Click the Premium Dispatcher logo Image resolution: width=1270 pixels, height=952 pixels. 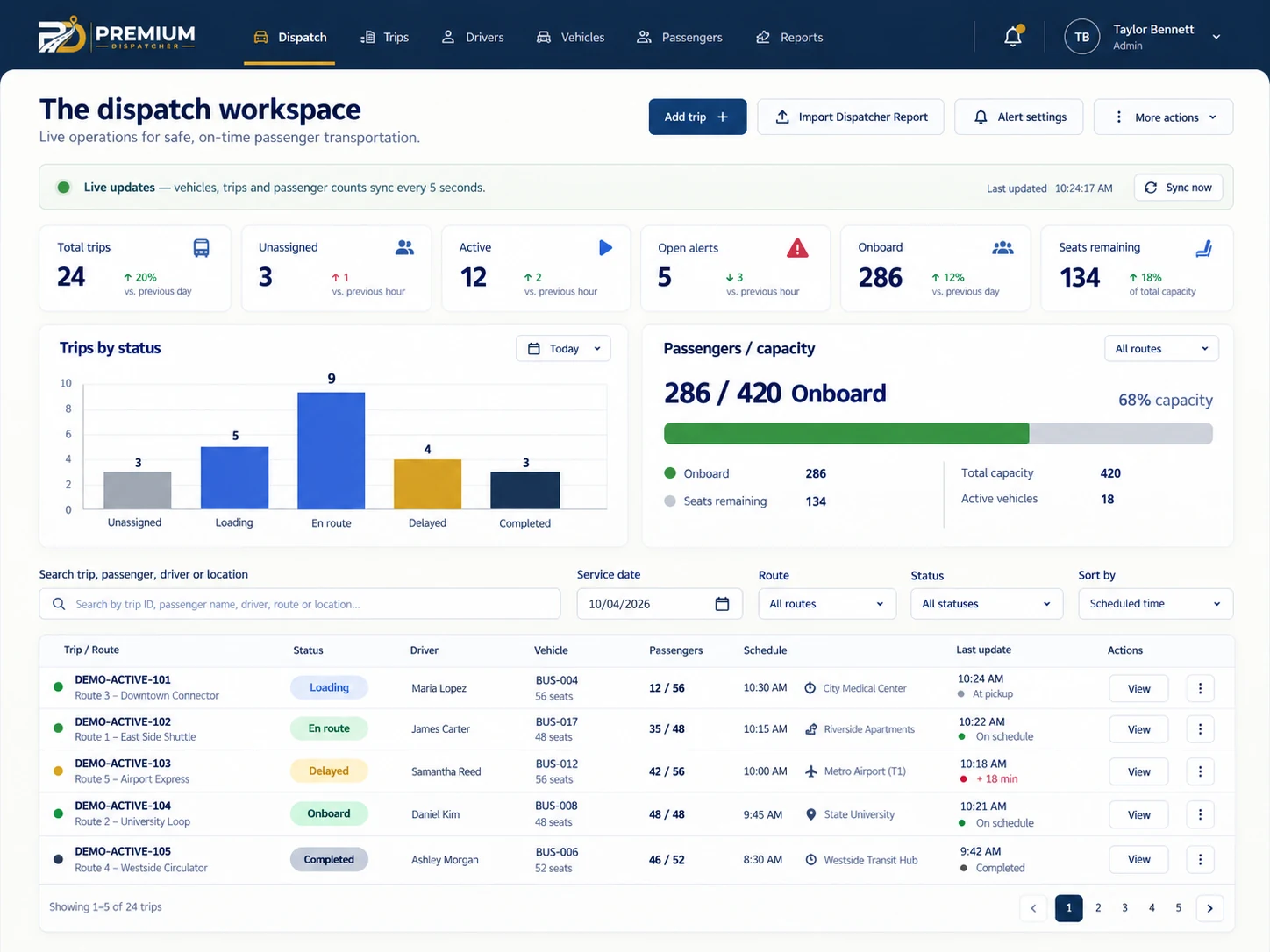click(117, 36)
